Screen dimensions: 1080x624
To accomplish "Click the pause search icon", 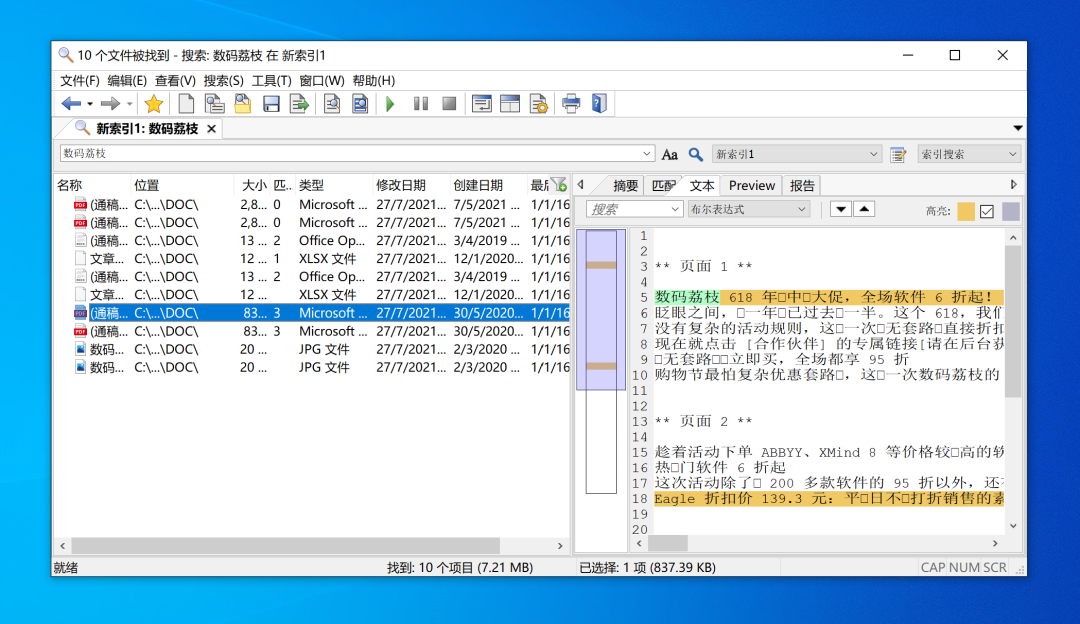I will pos(421,104).
